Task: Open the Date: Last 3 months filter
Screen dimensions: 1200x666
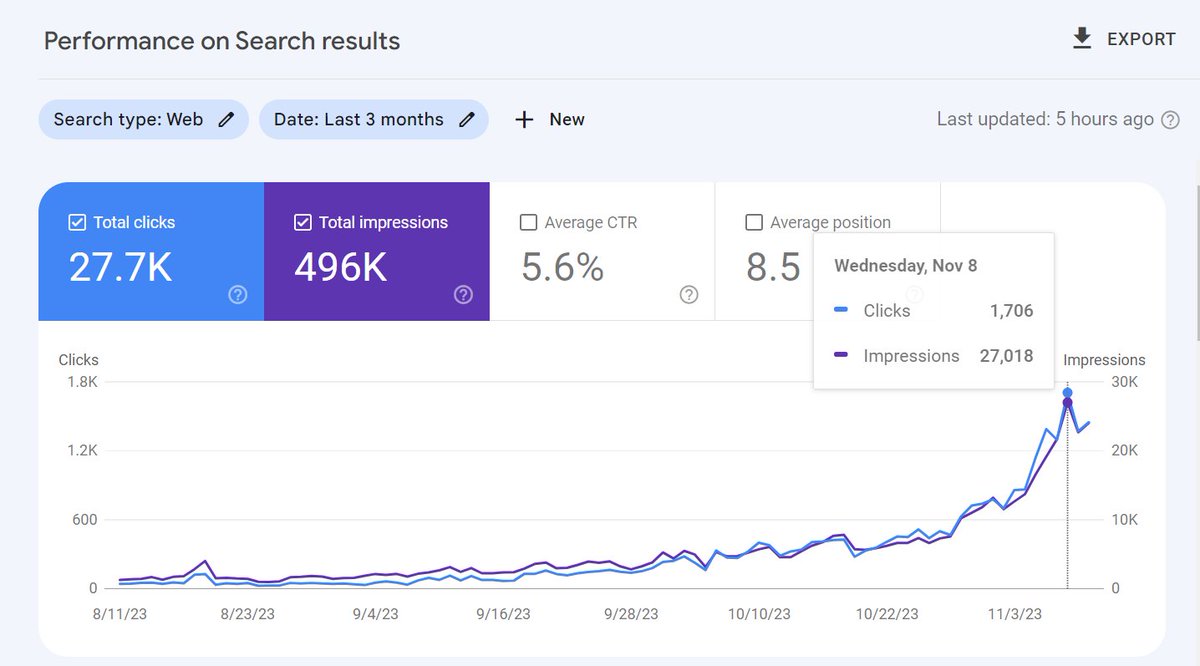Action: 360,119
